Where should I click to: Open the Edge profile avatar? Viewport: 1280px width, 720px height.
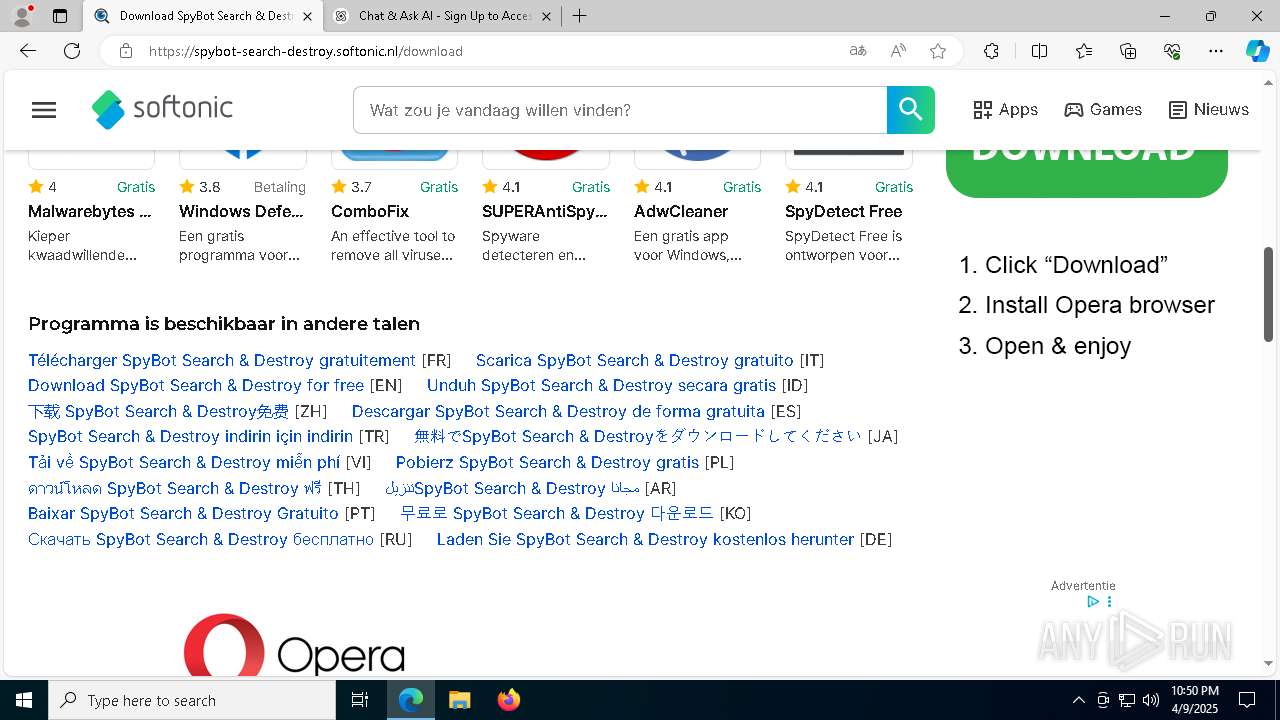pos(22,16)
